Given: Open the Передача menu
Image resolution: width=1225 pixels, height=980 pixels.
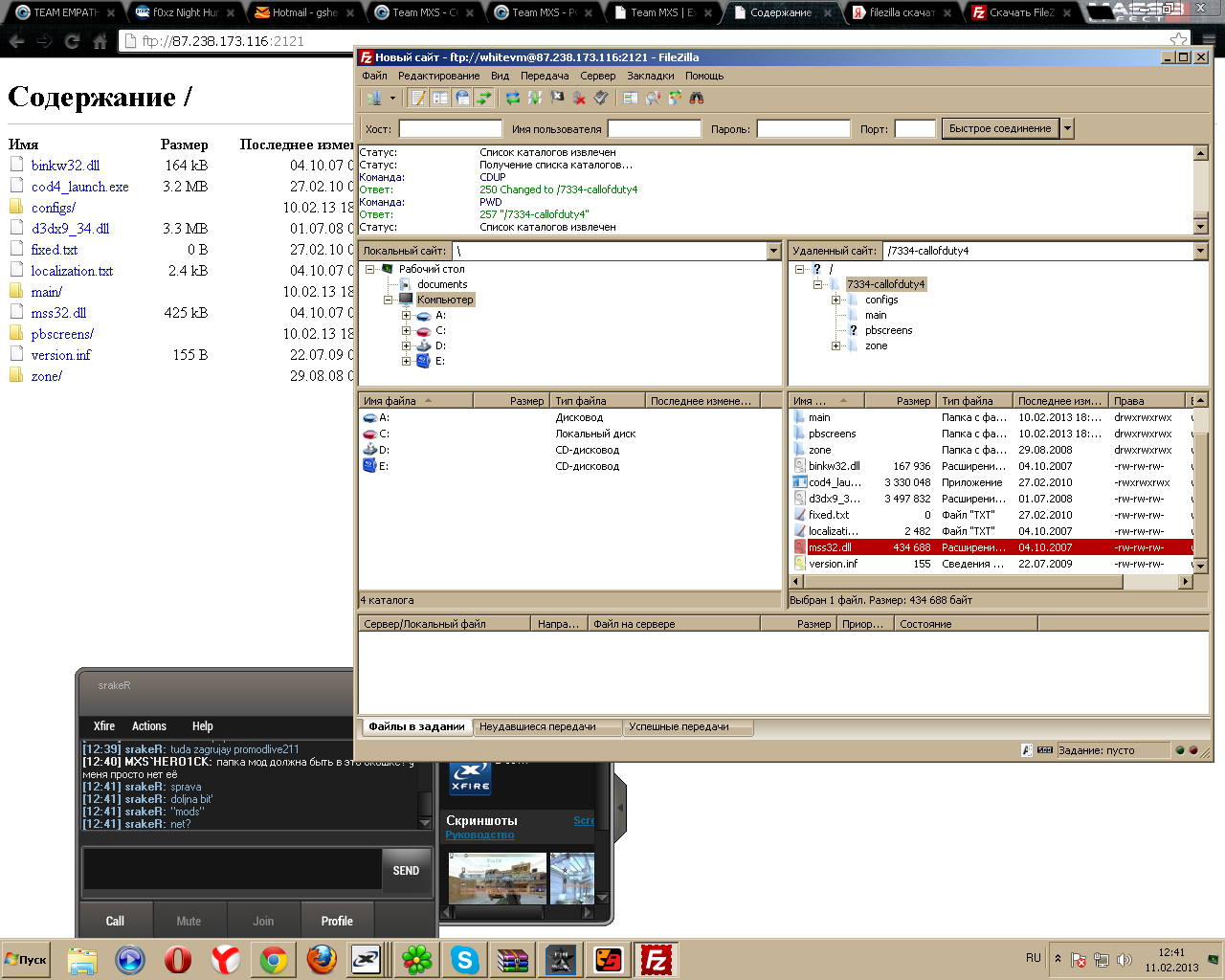Looking at the screenshot, I should click(x=545, y=76).
